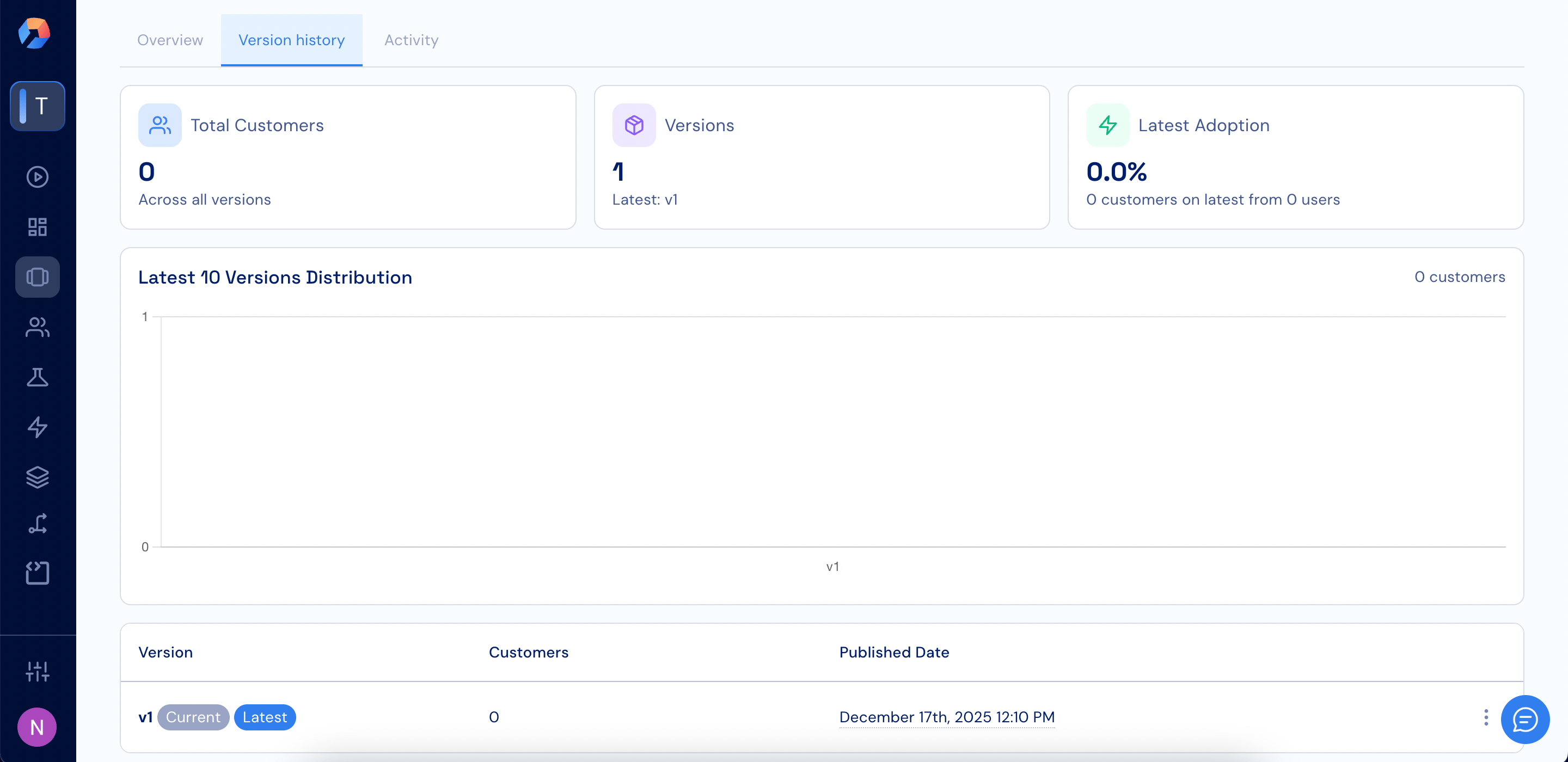Screen dimensions: 1568x762
Task: Open the code file sidebar icon
Action: coord(38,573)
